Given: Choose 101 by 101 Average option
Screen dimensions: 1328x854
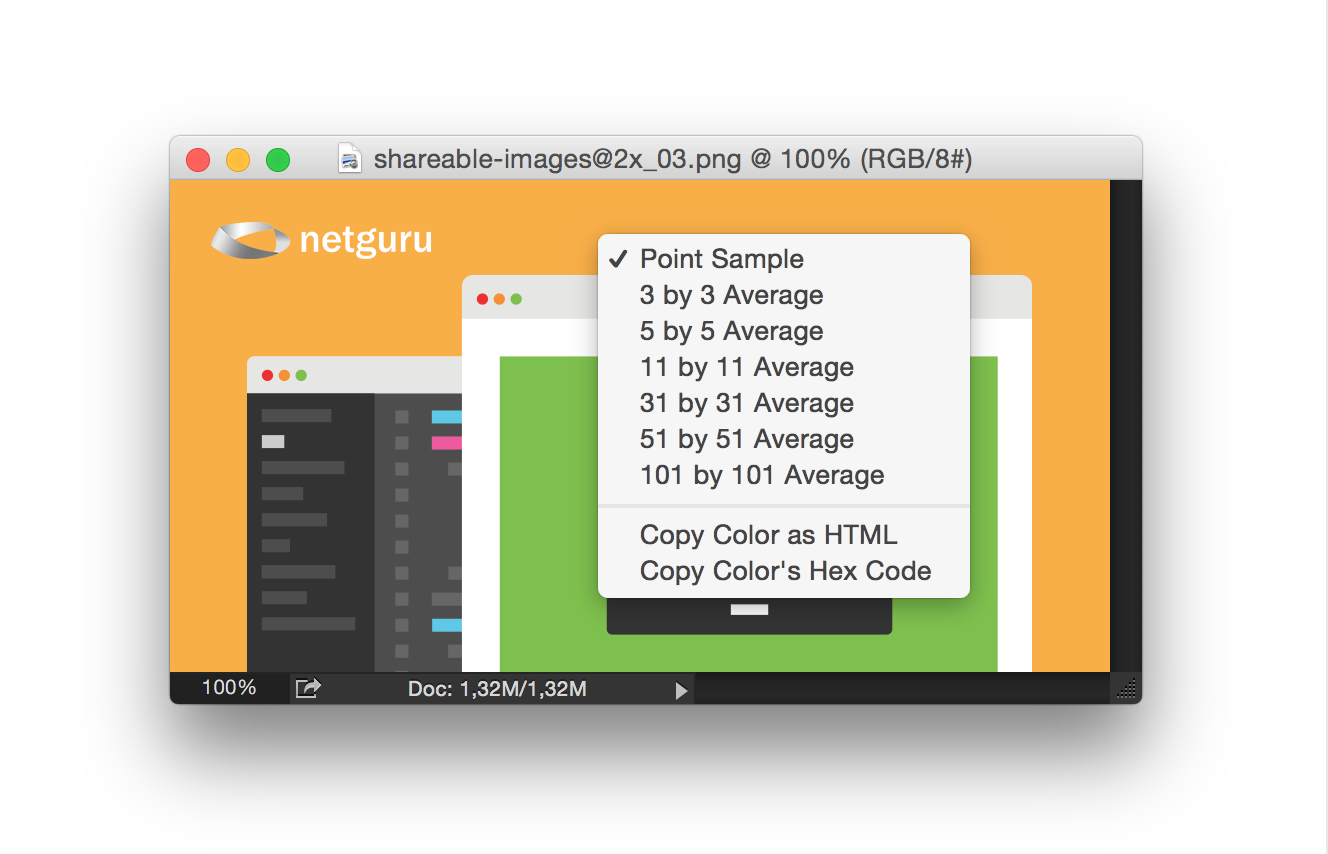Looking at the screenshot, I should pos(761,475).
